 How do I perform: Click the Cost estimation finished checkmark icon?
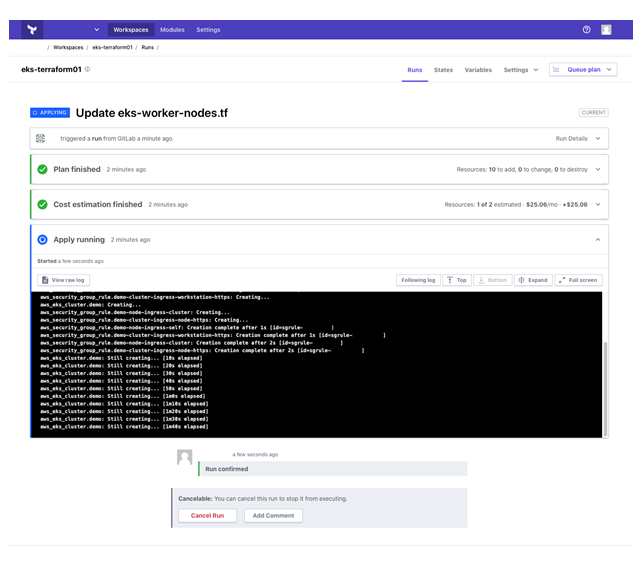coord(42,205)
